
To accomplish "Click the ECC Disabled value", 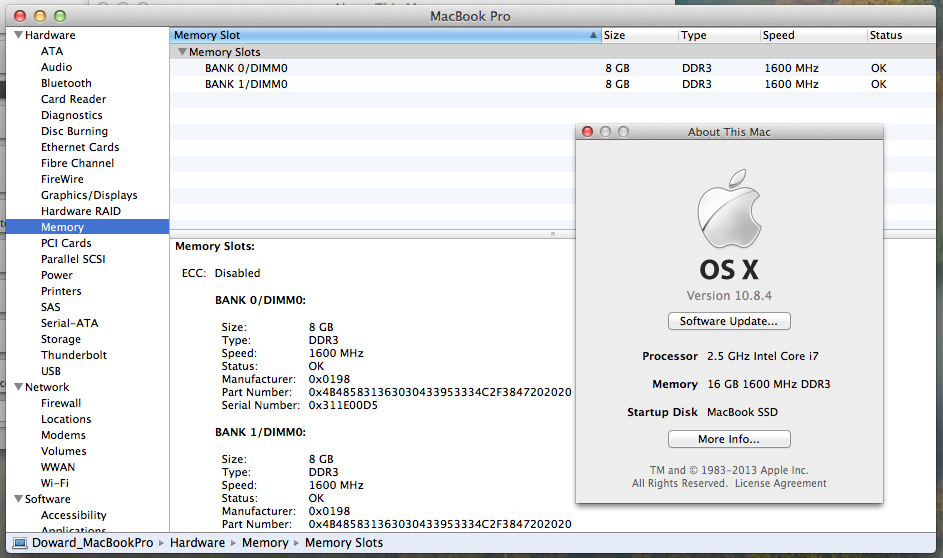I will (238, 273).
